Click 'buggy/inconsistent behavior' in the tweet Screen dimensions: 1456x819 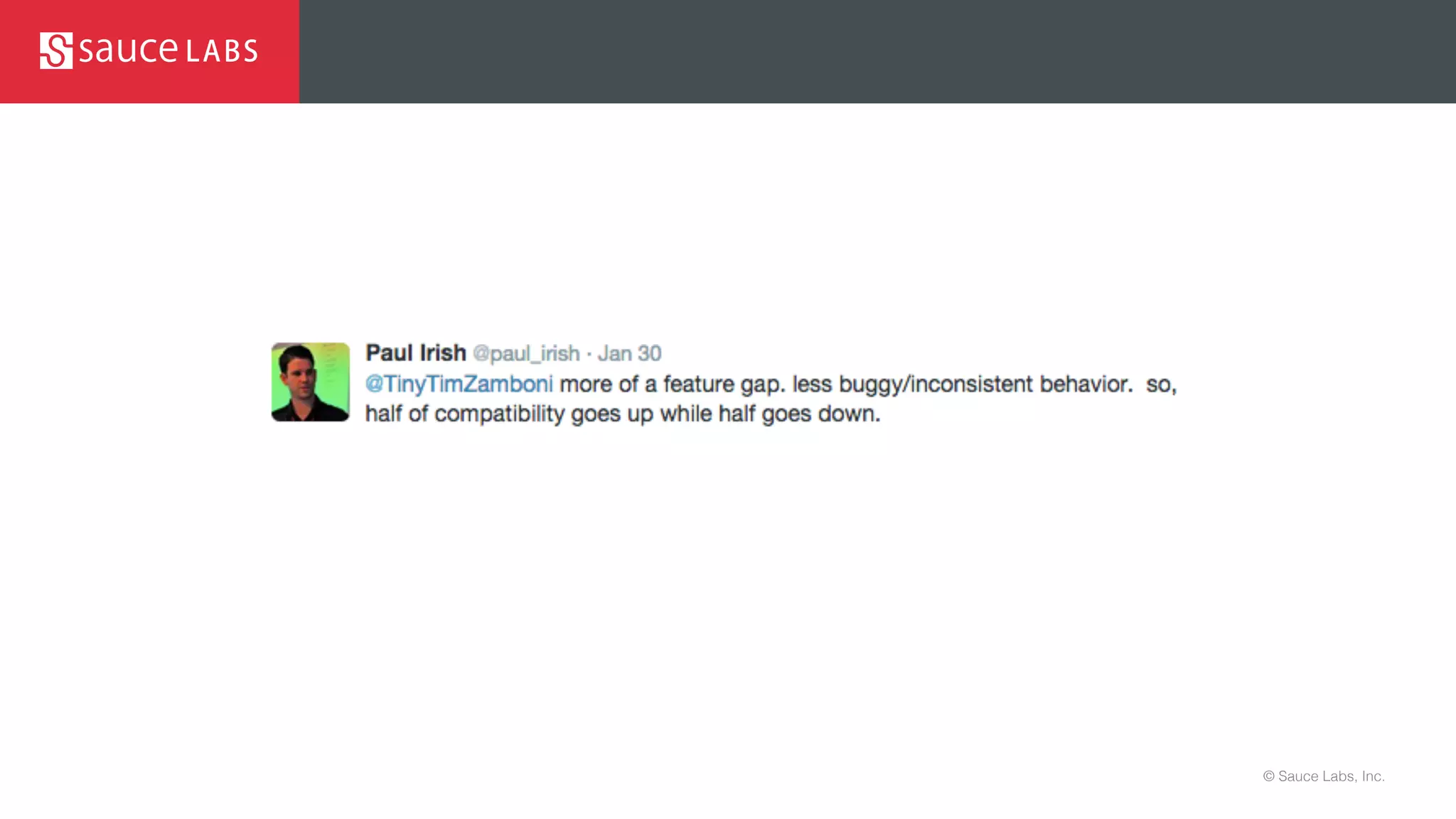(x=985, y=385)
